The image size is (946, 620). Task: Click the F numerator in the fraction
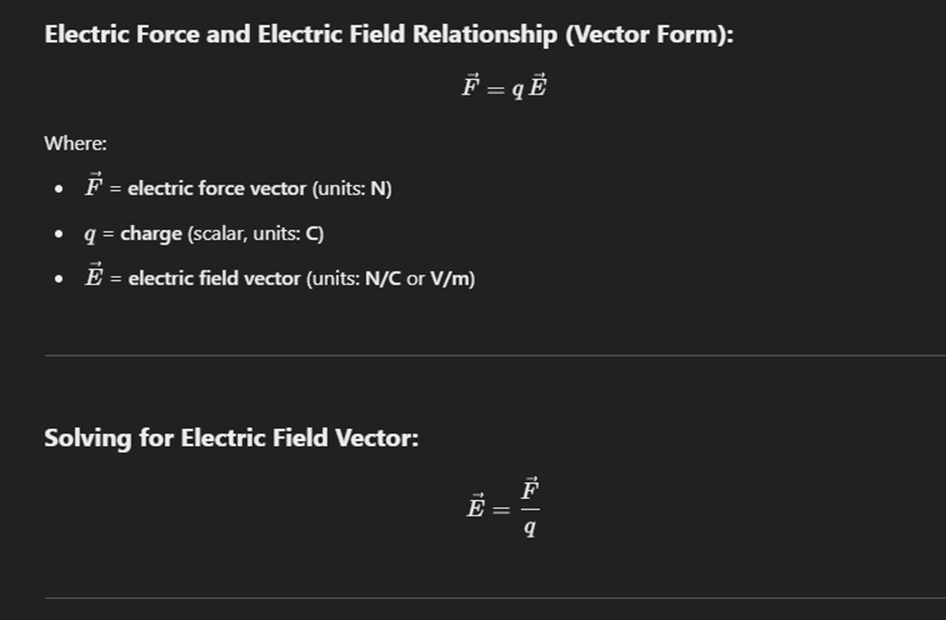coord(530,489)
